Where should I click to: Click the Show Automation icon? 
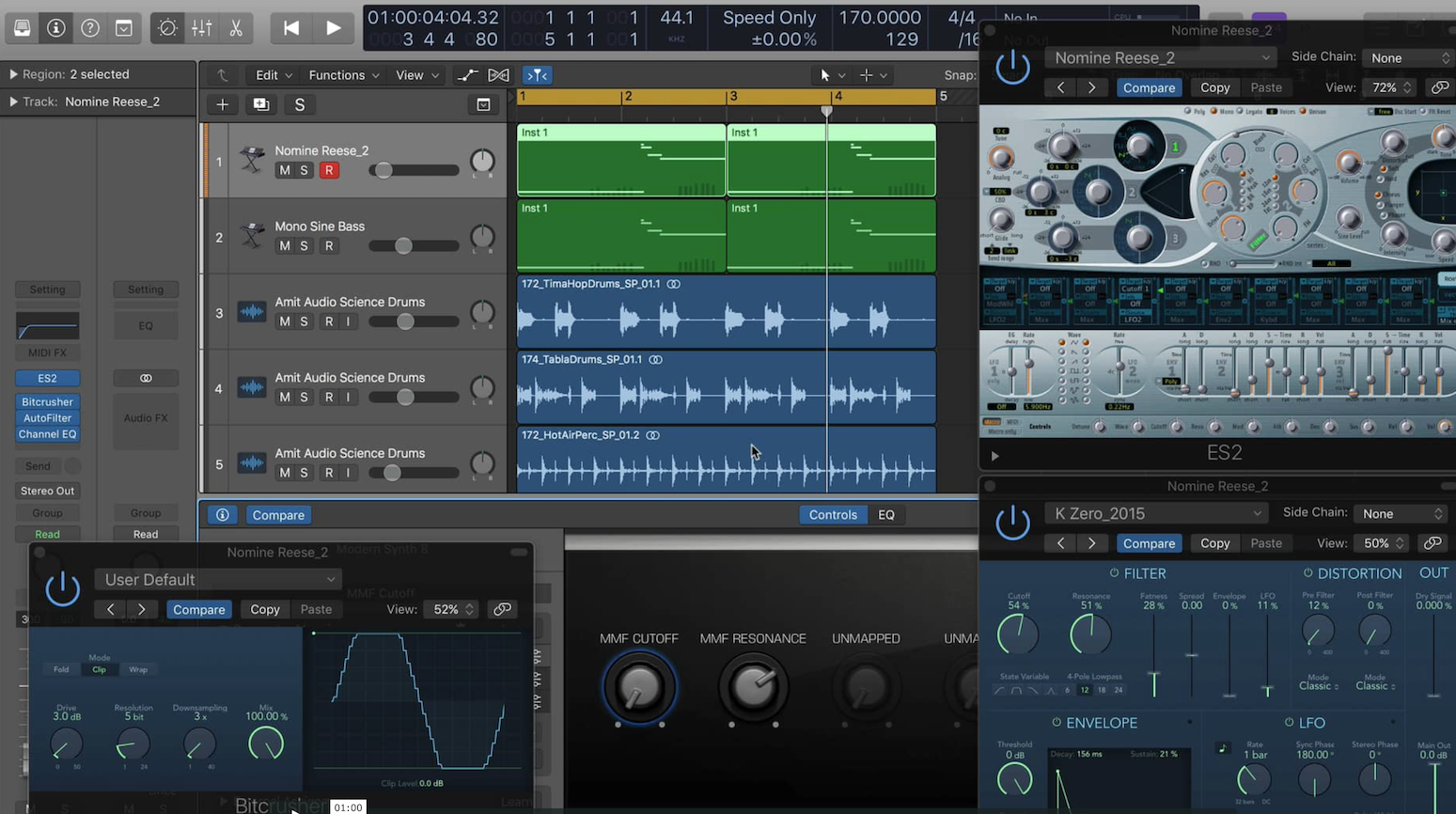(x=467, y=75)
